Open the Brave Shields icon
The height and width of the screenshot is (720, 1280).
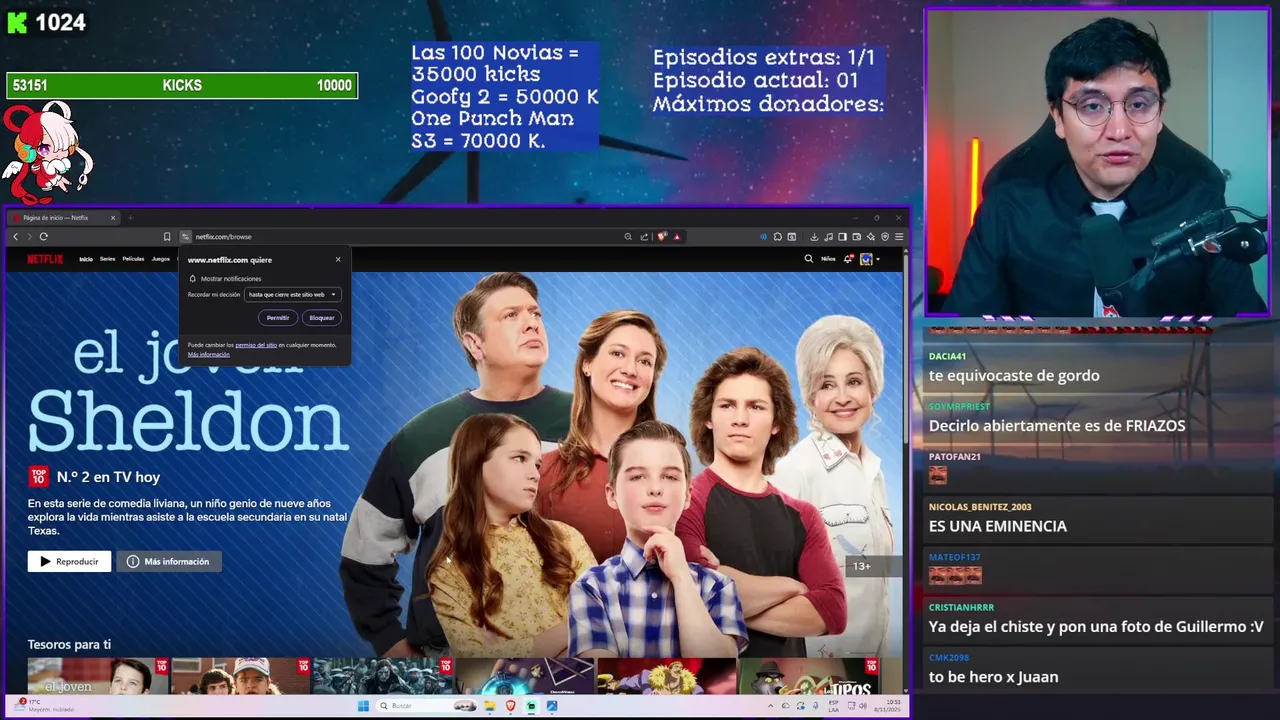click(x=662, y=237)
